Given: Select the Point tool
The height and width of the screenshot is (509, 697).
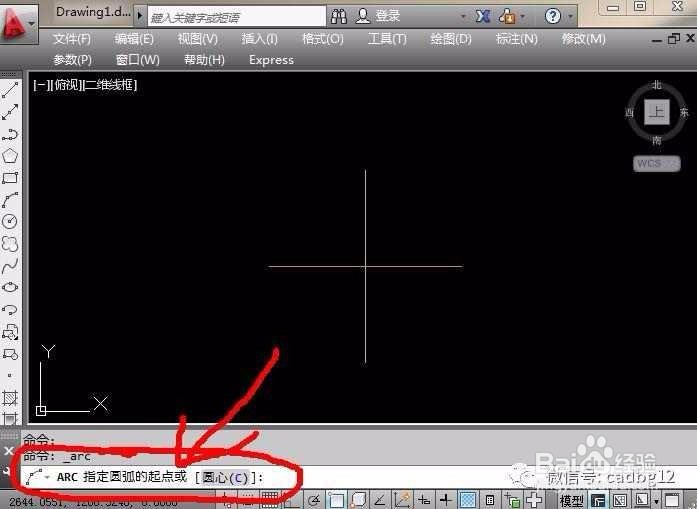Looking at the screenshot, I should [10, 376].
